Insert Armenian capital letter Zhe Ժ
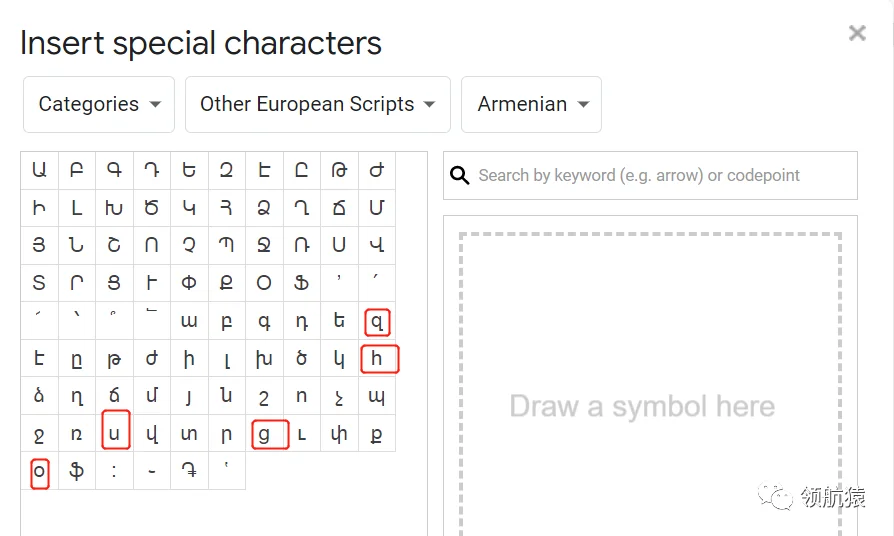894x536 pixels. (377, 170)
